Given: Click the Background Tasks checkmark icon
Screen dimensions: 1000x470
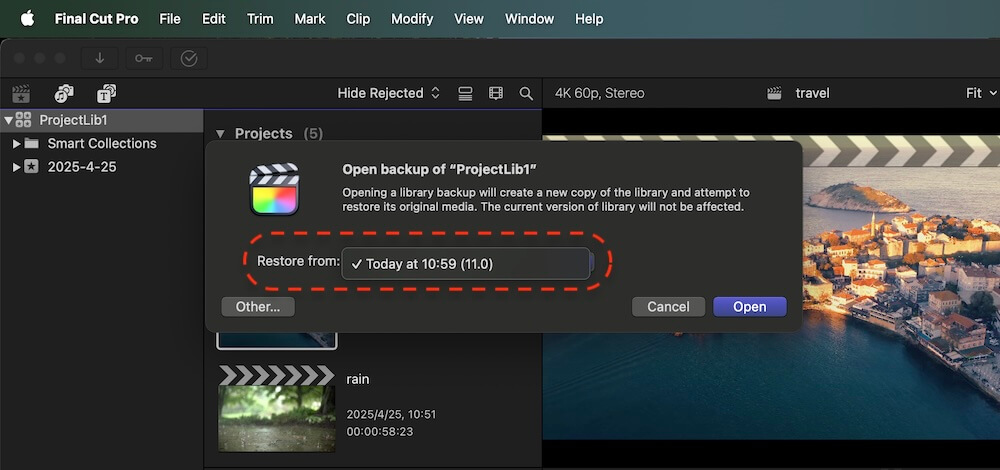Looking at the screenshot, I should coord(189,59).
